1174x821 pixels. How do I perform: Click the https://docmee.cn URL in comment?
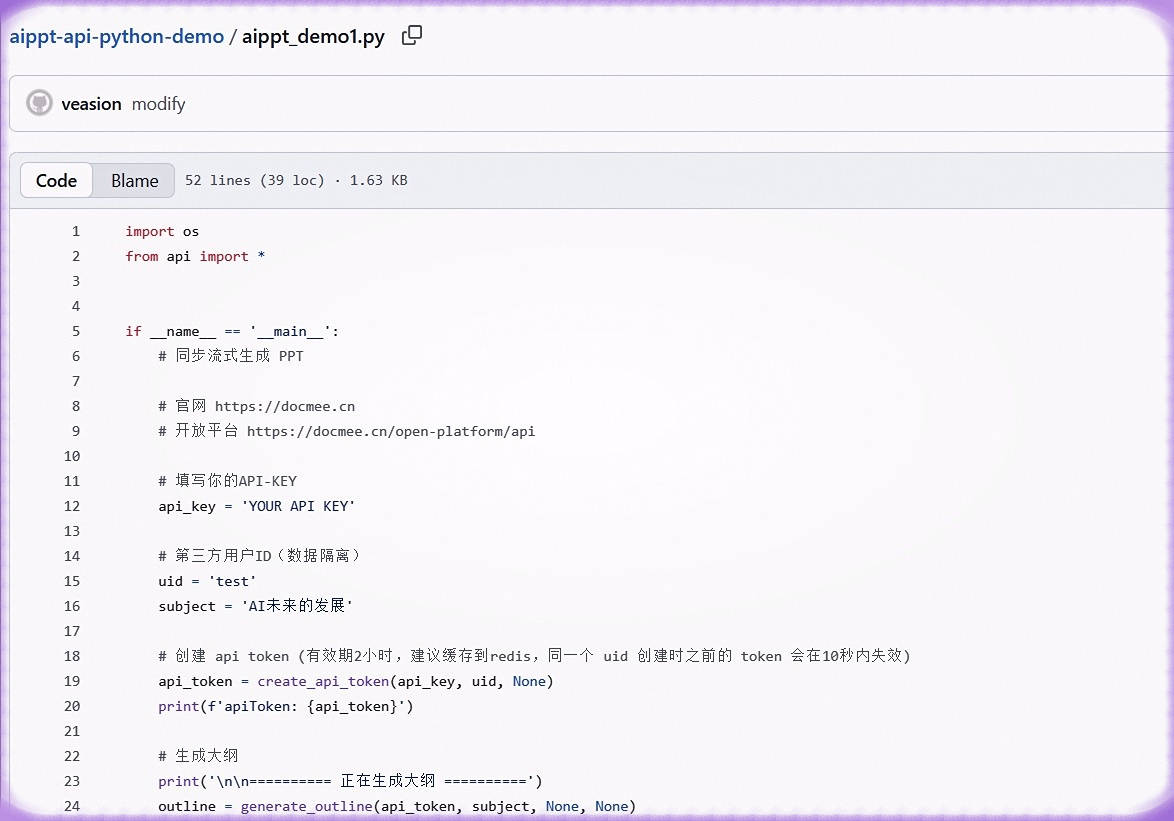(x=285, y=406)
